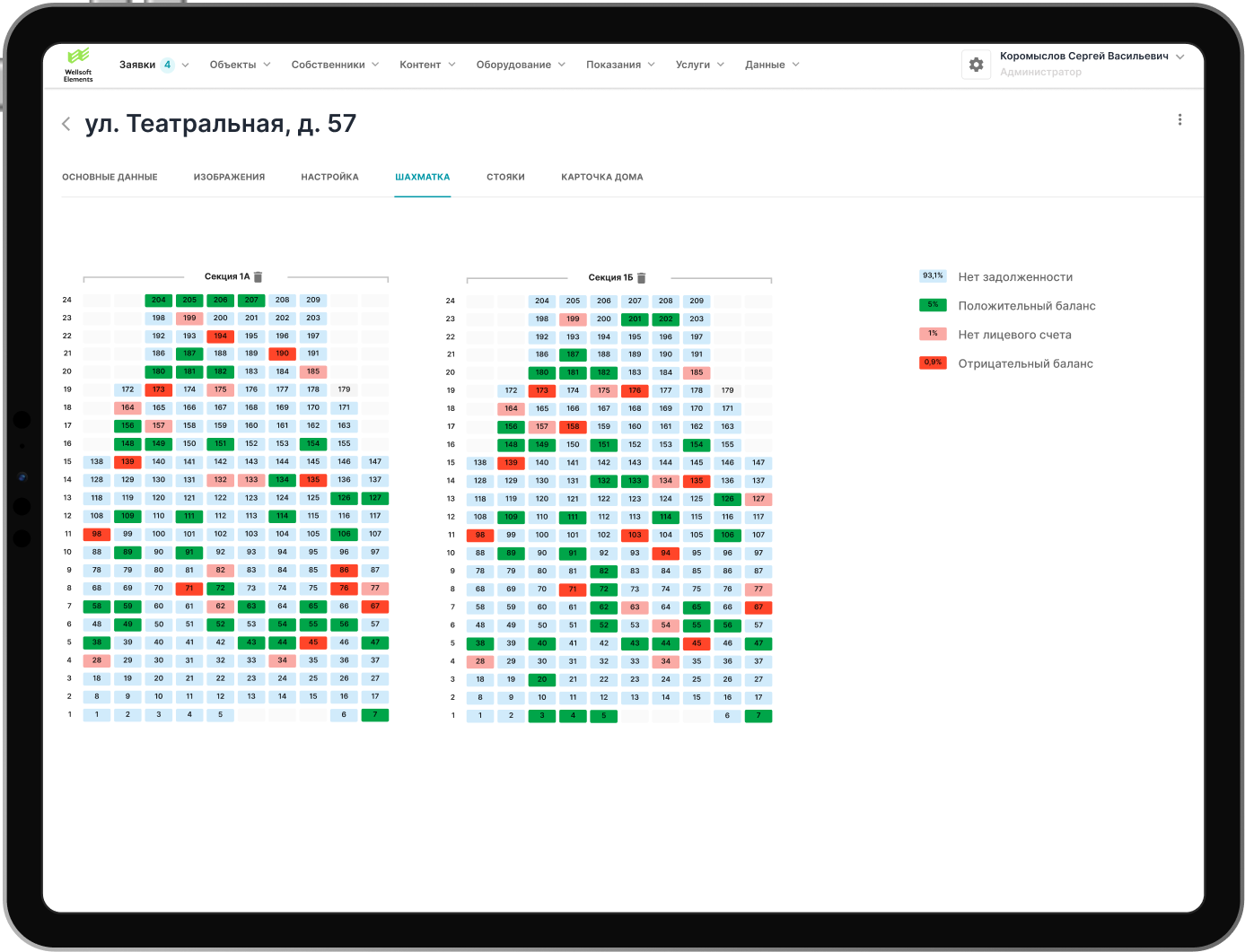This screenshot has width=1245, height=952.
Task: Open apartment 190 in Секция 1А
Action: (x=283, y=354)
